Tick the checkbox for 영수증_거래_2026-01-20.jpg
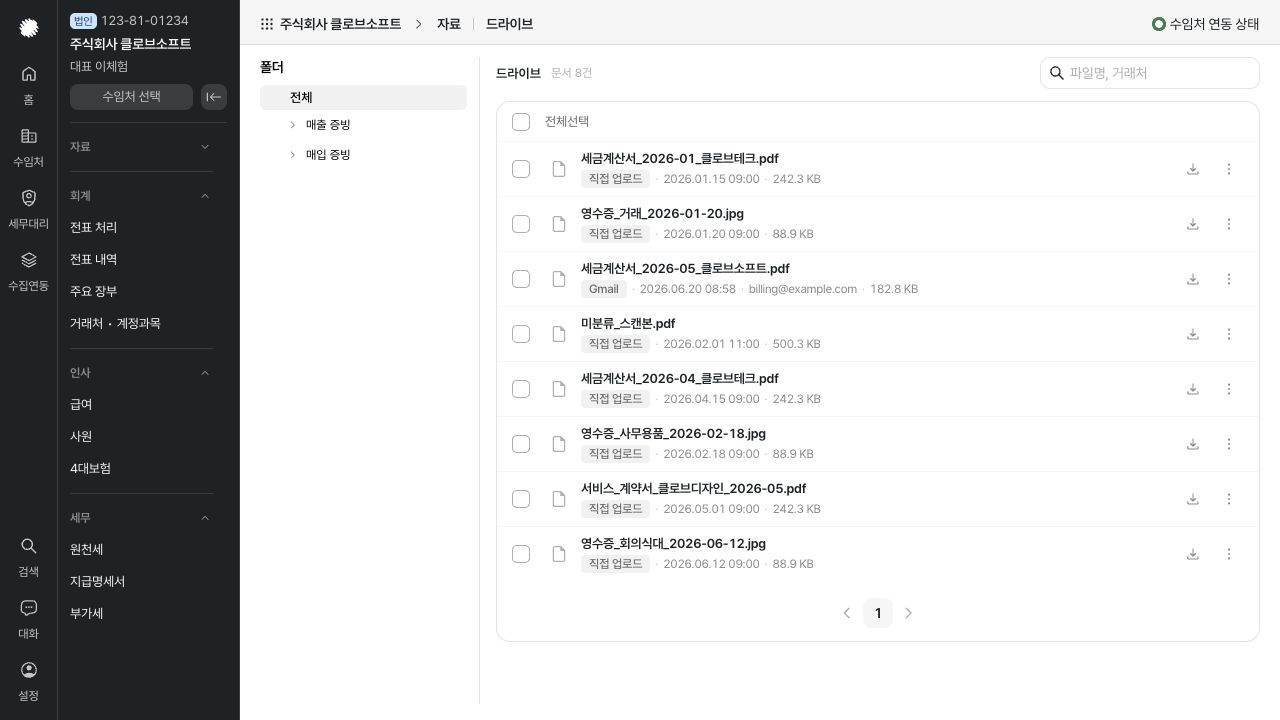Image resolution: width=1280 pixels, height=720 pixels. 521,224
